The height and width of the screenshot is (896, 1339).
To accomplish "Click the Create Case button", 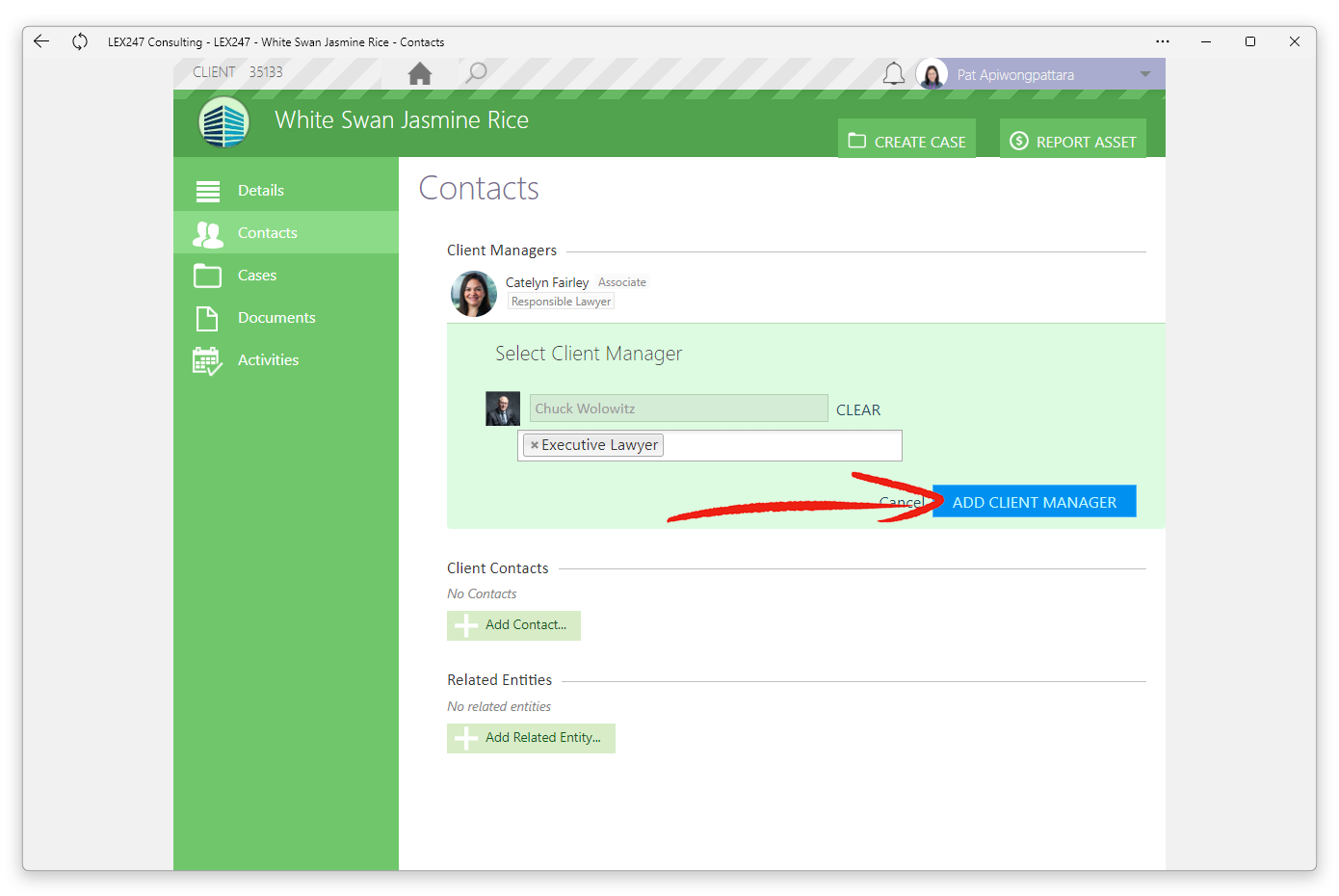I will pyautogui.click(x=906, y=139).
